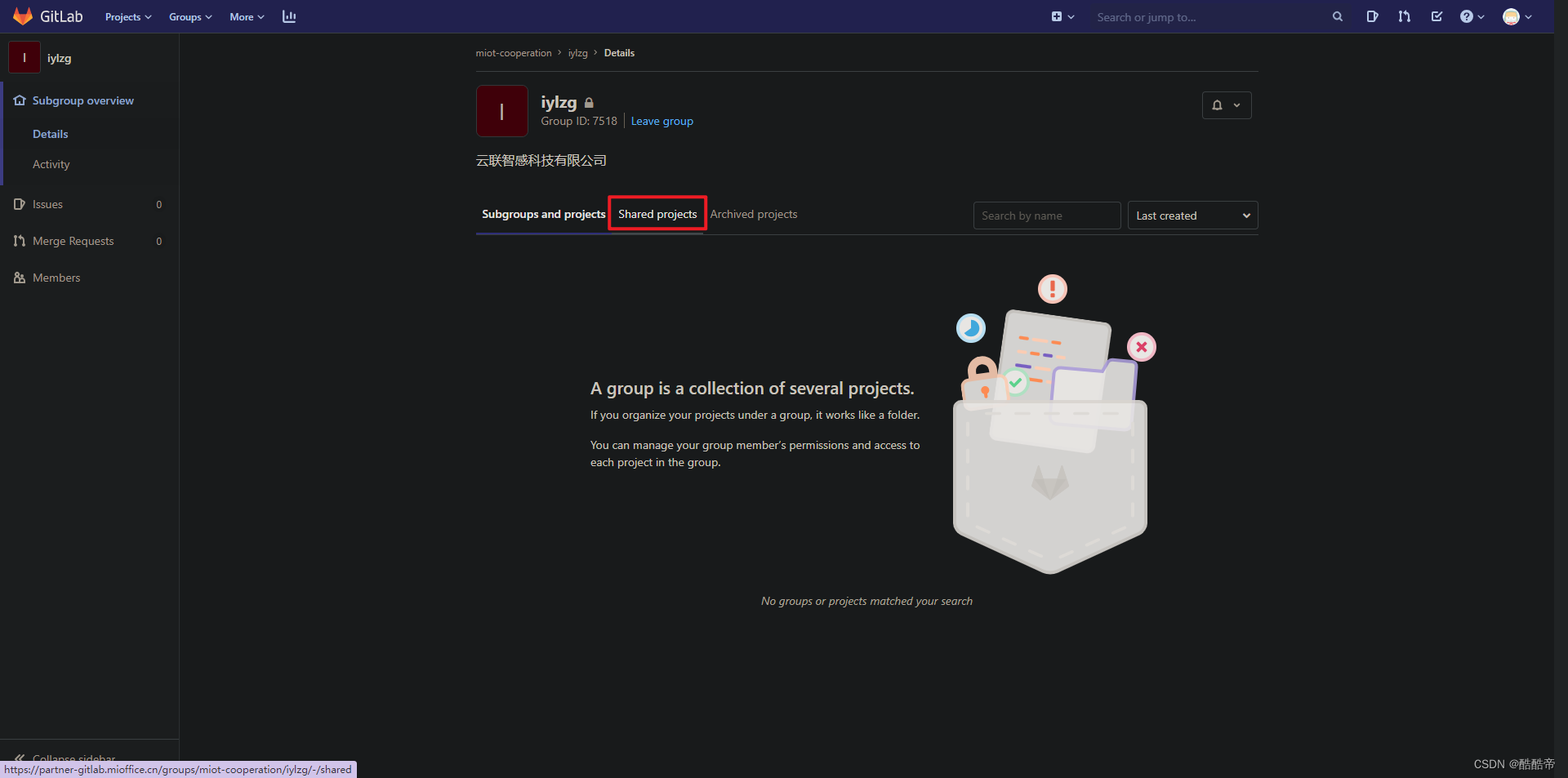Go to miot-cooperation breadcrumb

click(x=514, y=53)
